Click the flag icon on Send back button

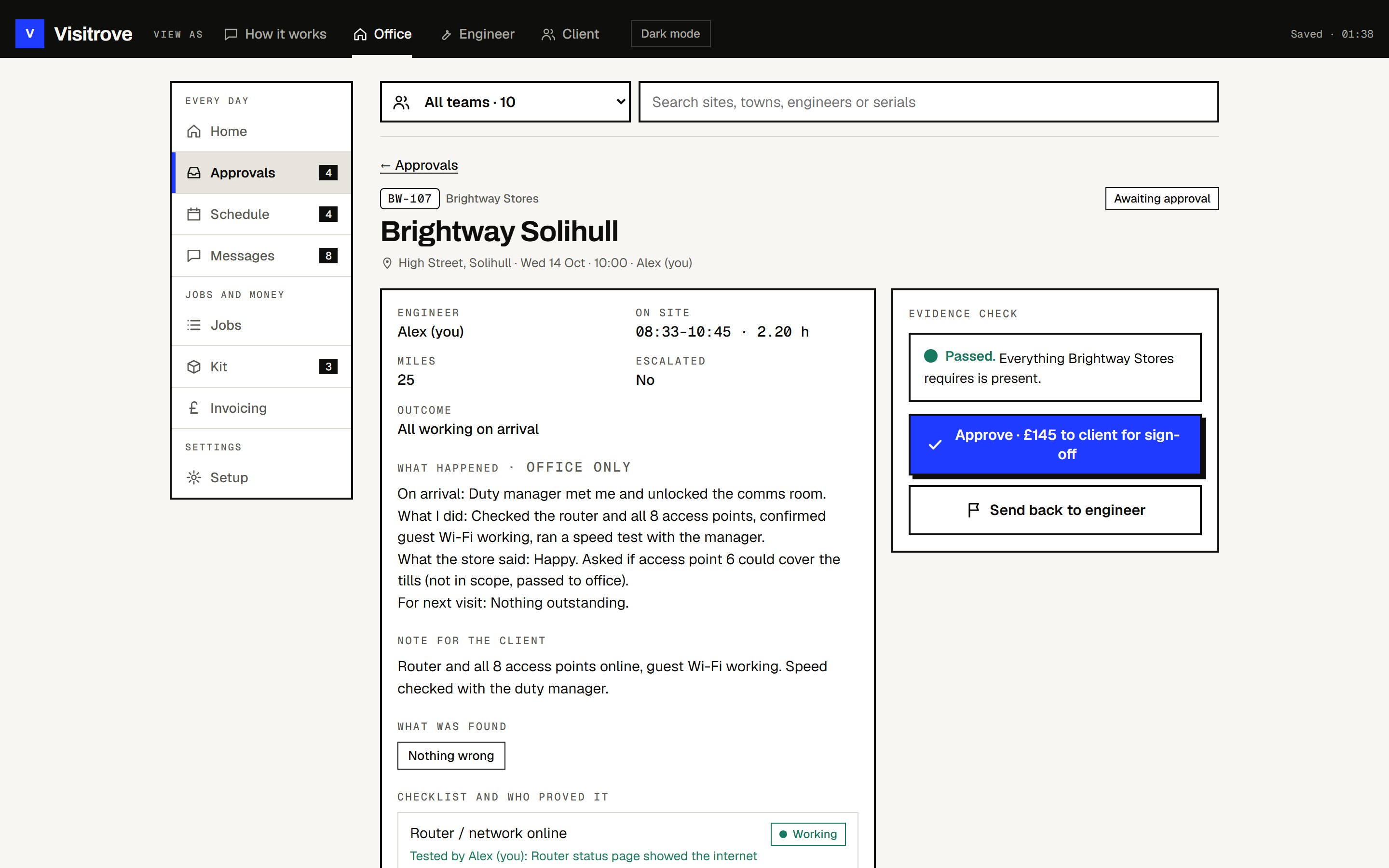click(x=973, y=510)
